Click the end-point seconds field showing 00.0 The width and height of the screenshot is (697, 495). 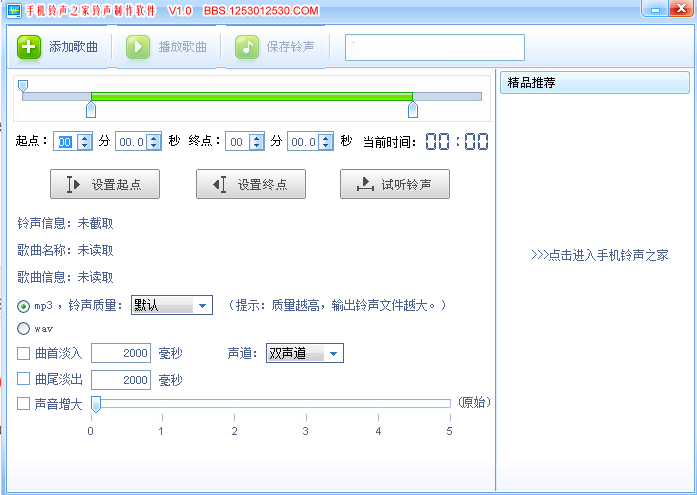click(304, 142)
